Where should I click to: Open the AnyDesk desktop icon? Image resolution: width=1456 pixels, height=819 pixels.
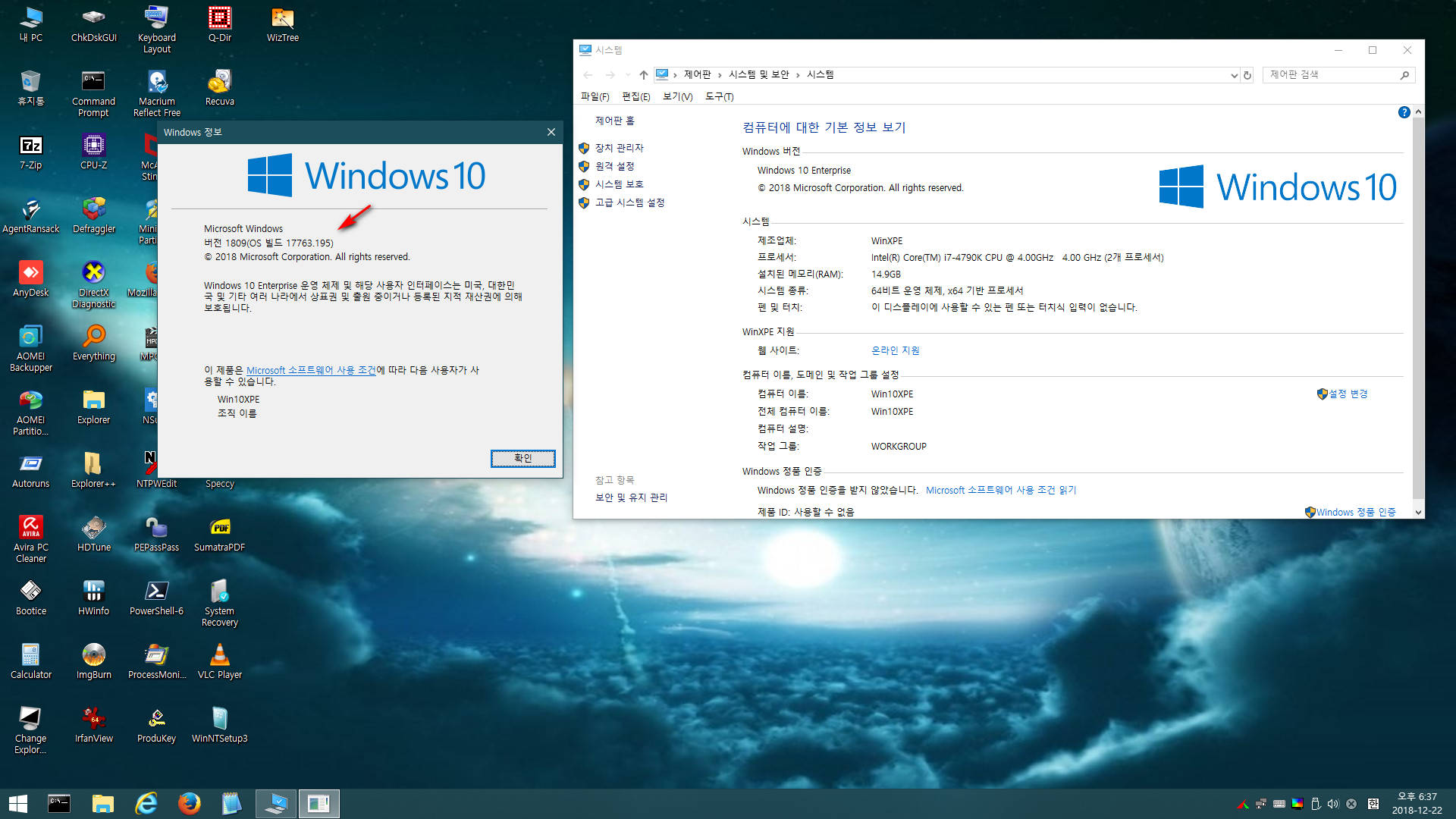coord(30,279)
